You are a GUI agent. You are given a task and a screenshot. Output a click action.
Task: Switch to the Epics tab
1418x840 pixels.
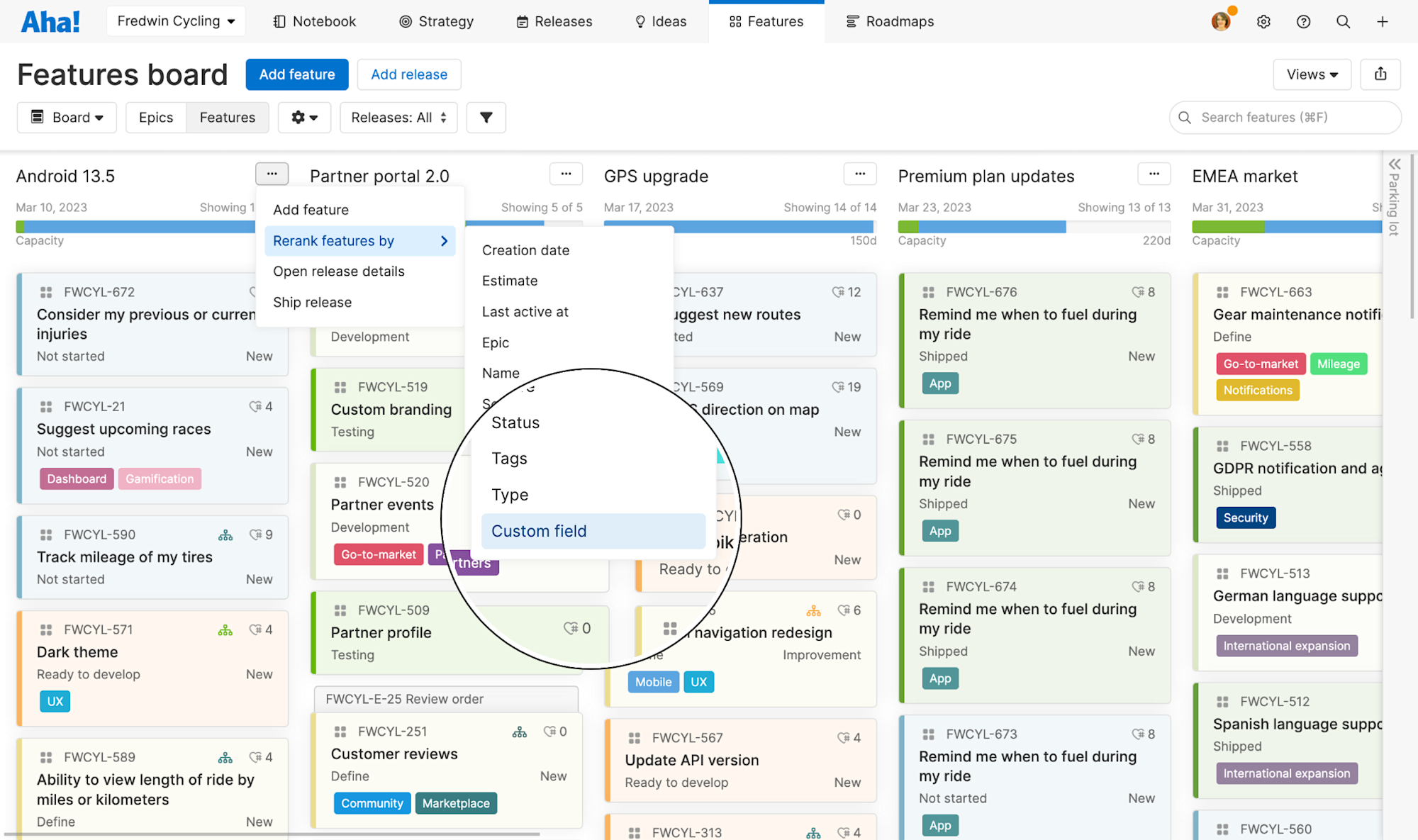click(x=155, y=117)
